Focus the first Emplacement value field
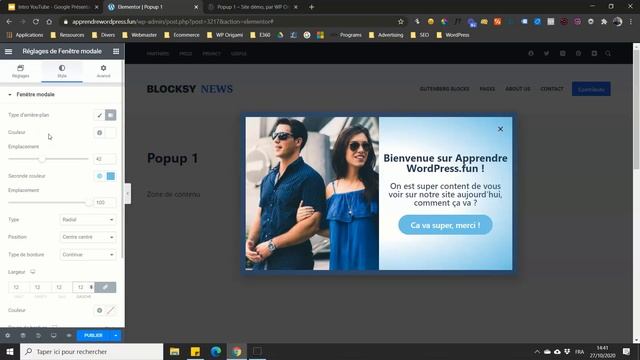Viewport: 640px width, 360px height. [104, 159]
